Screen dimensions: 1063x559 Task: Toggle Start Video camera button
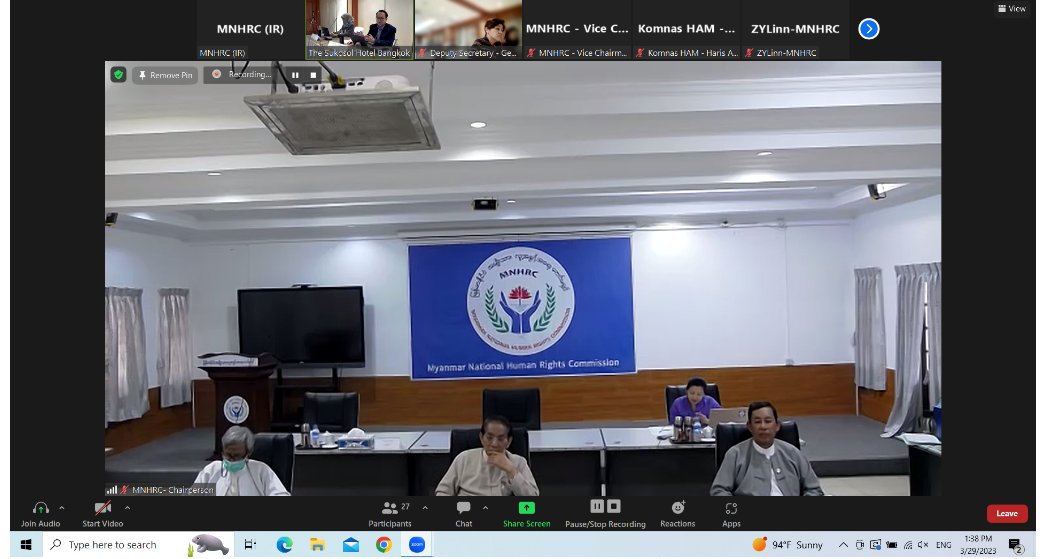click(103, 514)
